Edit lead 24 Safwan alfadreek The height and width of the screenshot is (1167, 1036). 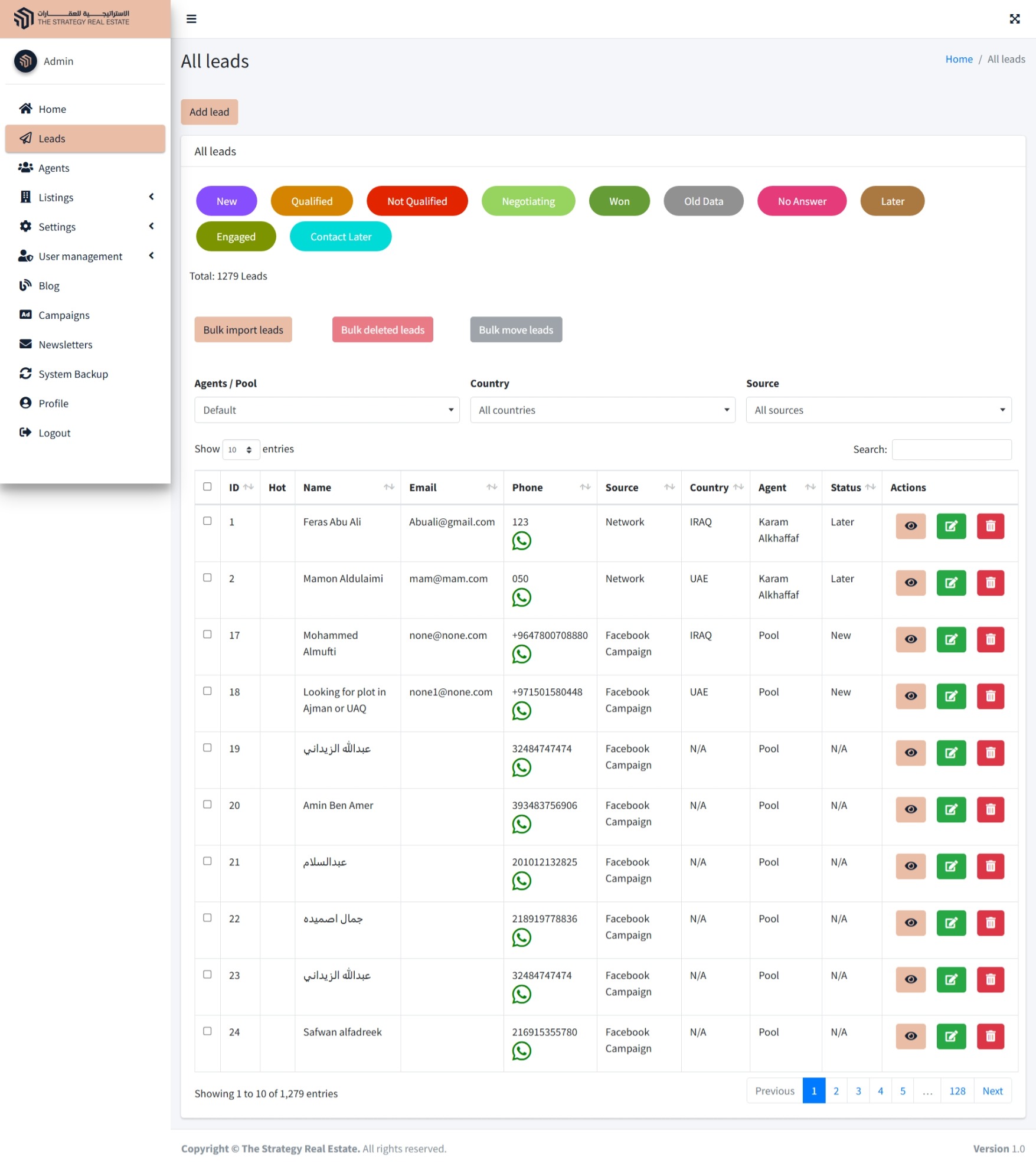click(950, 1036)
